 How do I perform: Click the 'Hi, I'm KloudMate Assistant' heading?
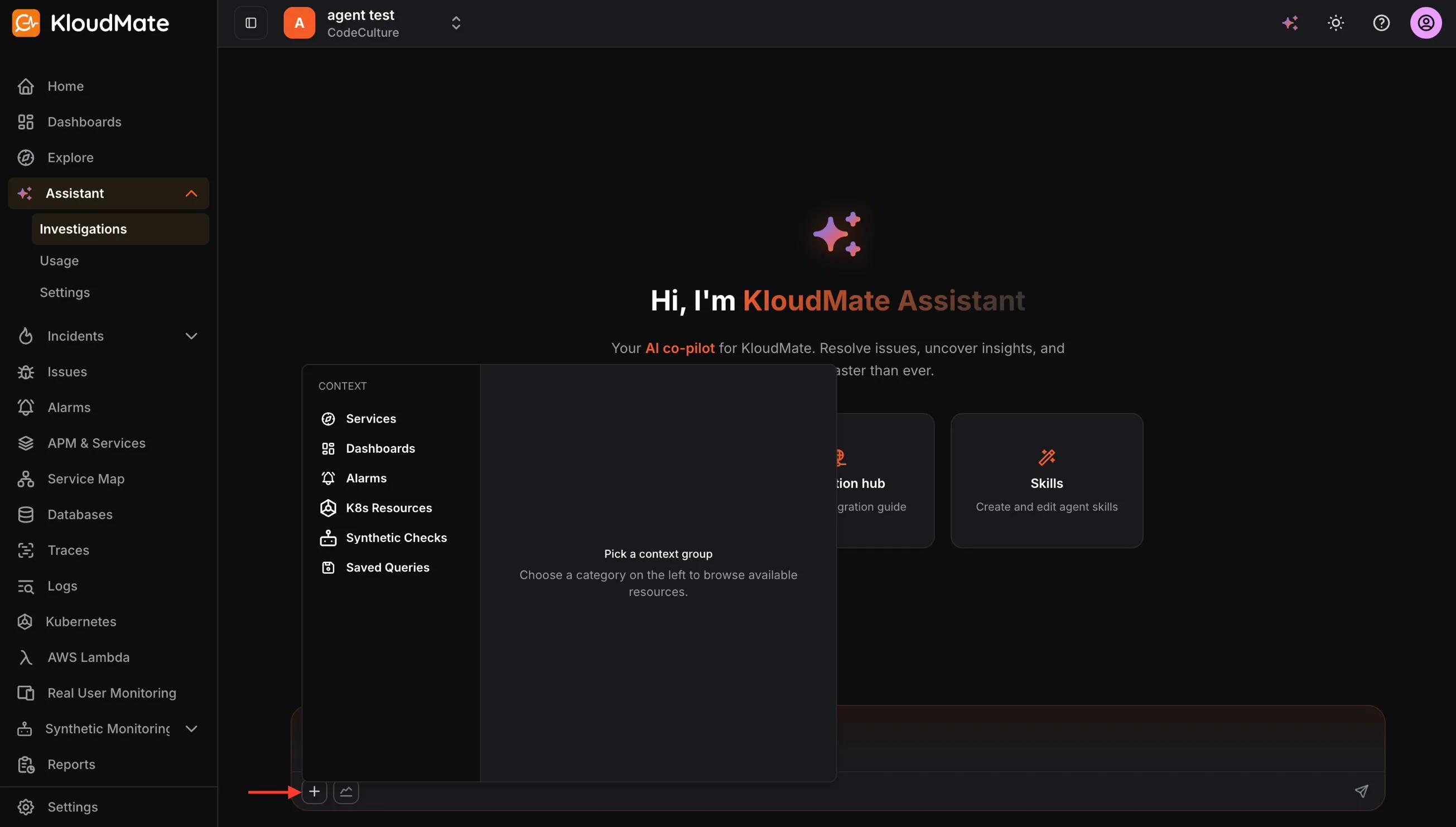837,301
